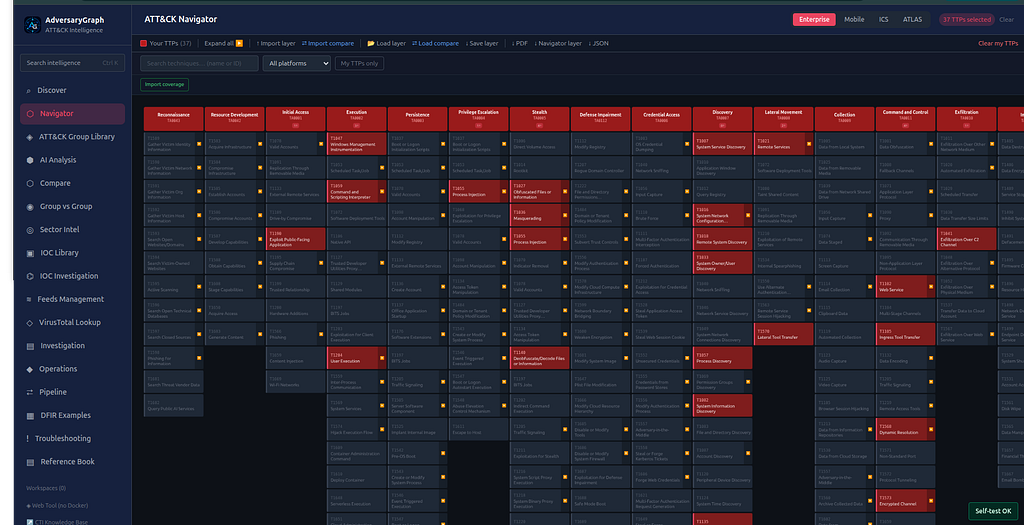The image size is (1024, 525).
Task: Click the DFIR Examples grid icon
Action: point(29,416)
